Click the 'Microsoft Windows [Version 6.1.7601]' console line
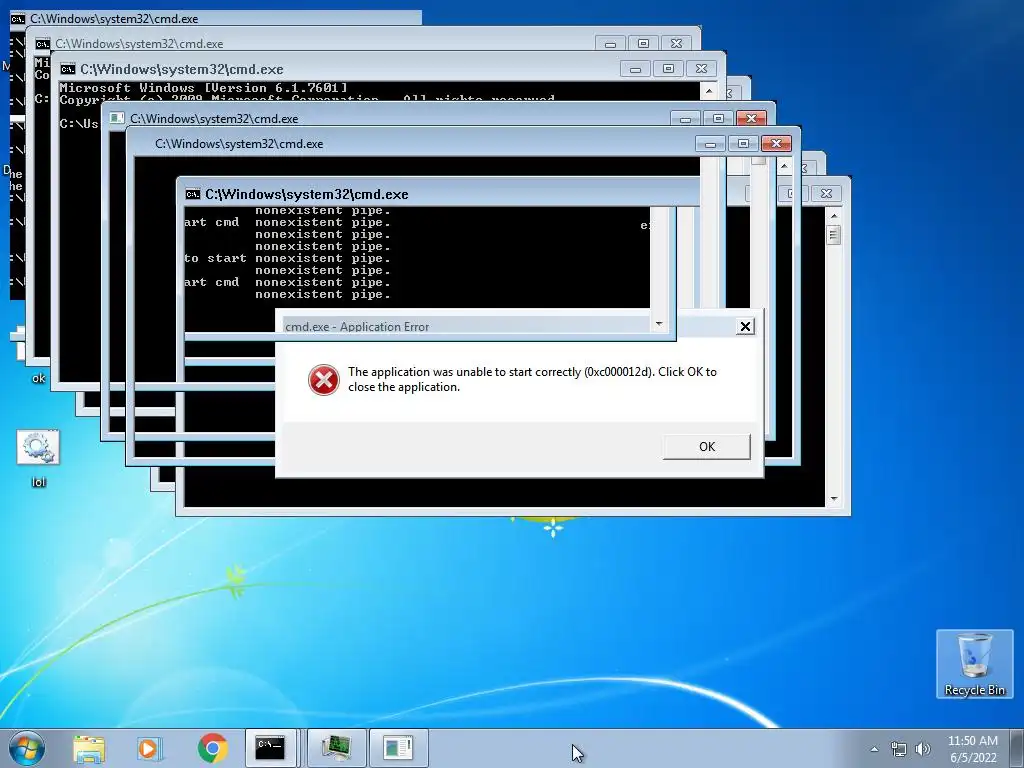This screenshot has height=768, width=1024. pos(203,88)
